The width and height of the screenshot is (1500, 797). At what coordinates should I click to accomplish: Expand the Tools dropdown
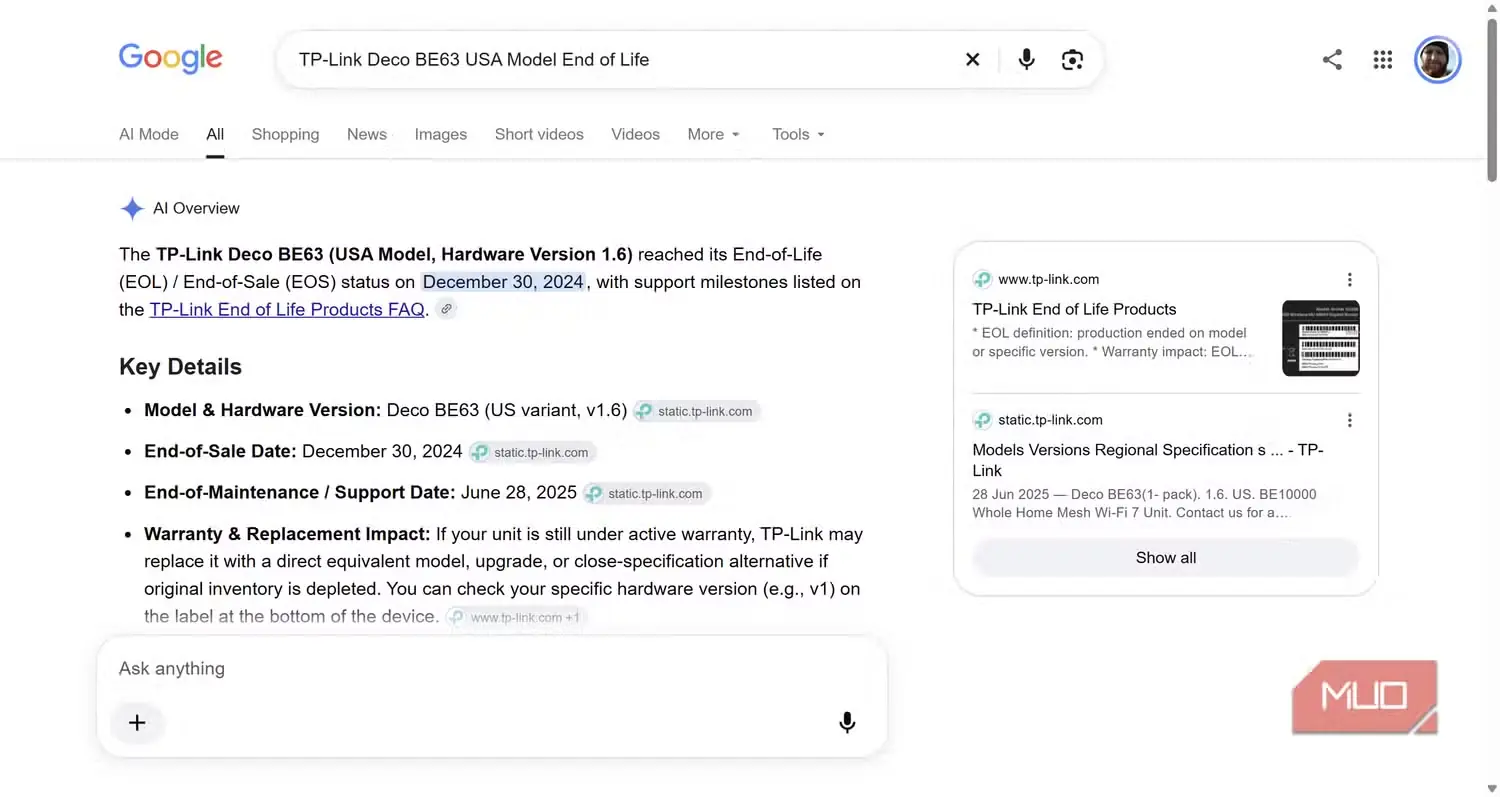click(799, 134)
